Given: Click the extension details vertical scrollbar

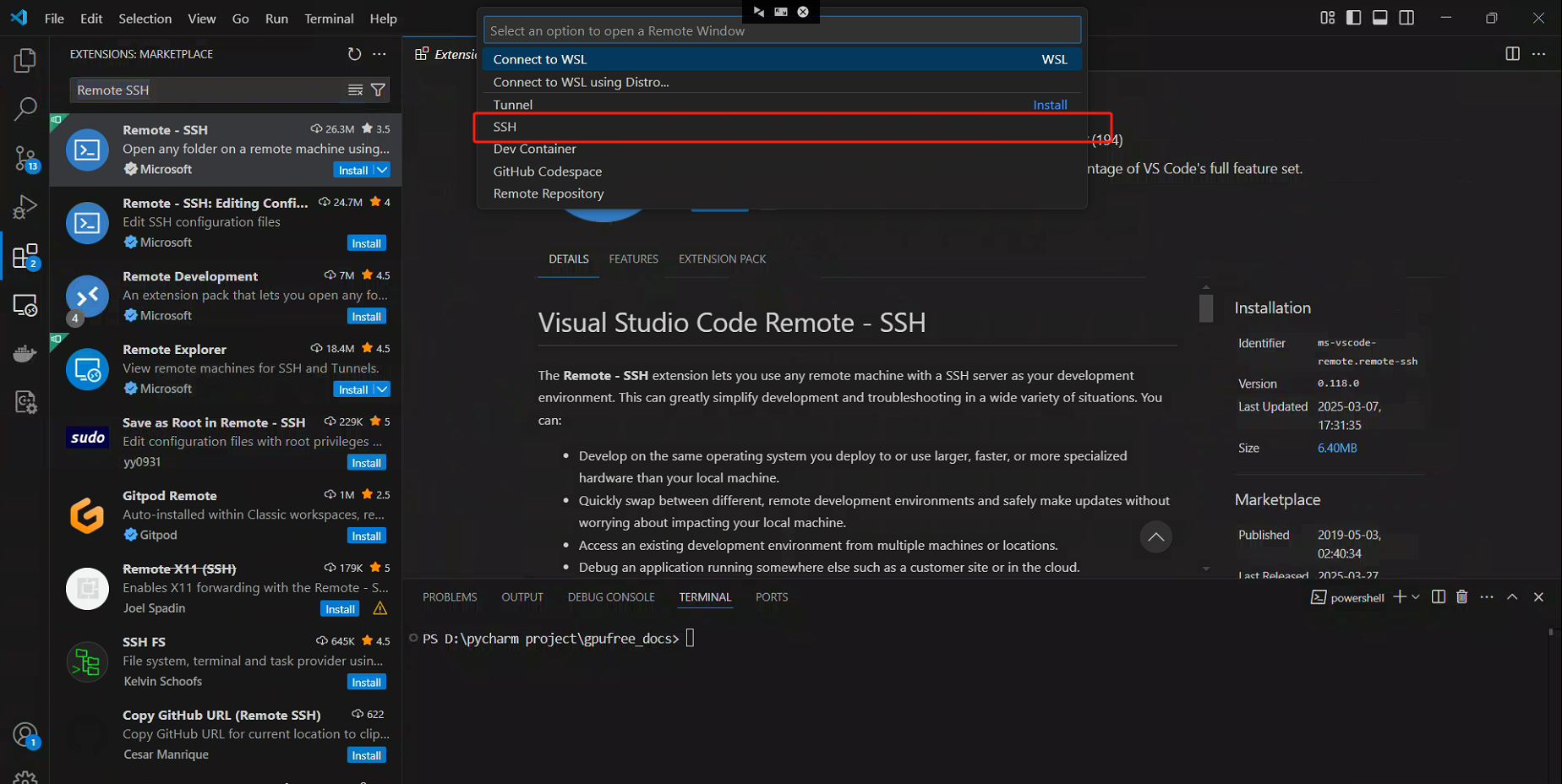Looking at the screenshot, I should [x=1206, y=308].
